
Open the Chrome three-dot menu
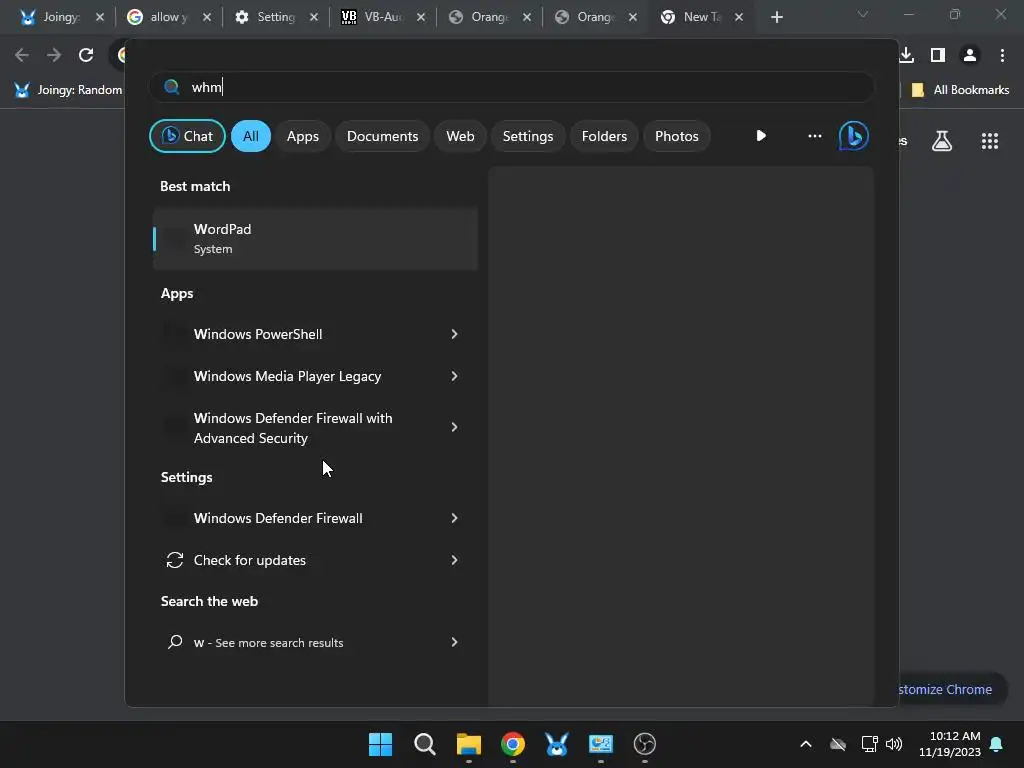(x=1002, y=55)
